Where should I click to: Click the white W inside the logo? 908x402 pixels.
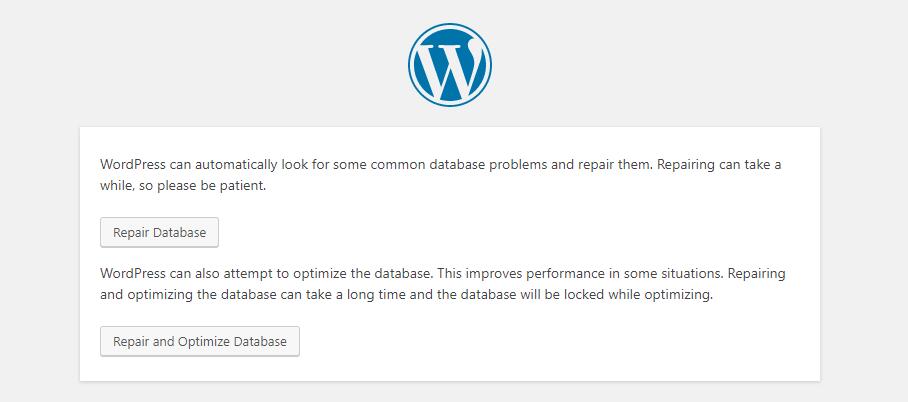click(449, 65)
